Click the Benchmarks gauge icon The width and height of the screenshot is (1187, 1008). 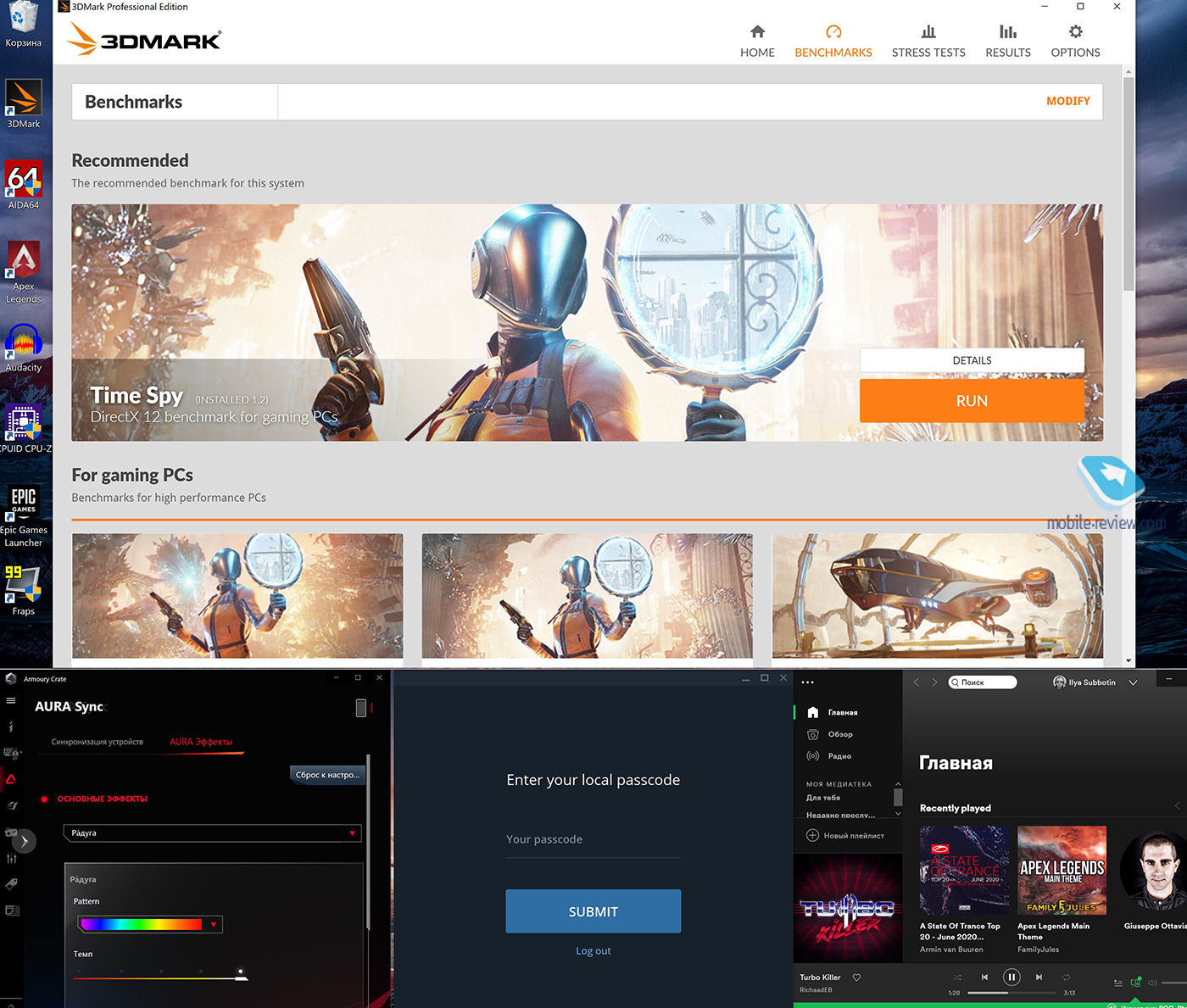(833, 31)
